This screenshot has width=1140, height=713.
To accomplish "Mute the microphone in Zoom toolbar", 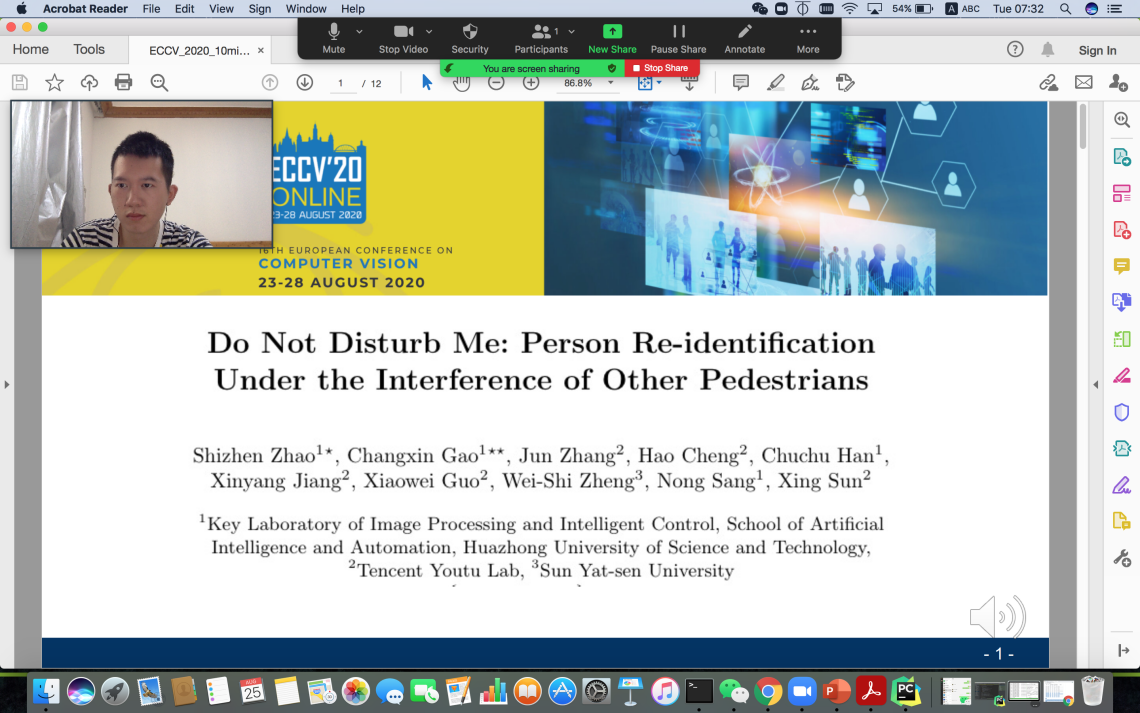I will coord(333,38).
